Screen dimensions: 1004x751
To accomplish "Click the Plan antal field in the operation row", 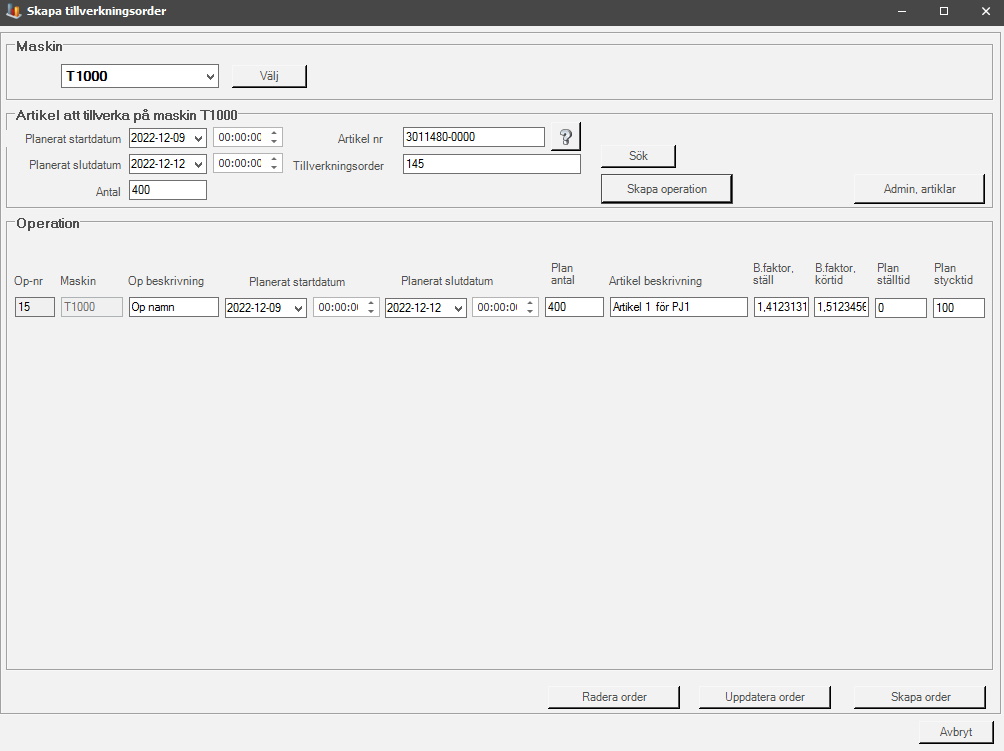I will [x=574, y=307].
